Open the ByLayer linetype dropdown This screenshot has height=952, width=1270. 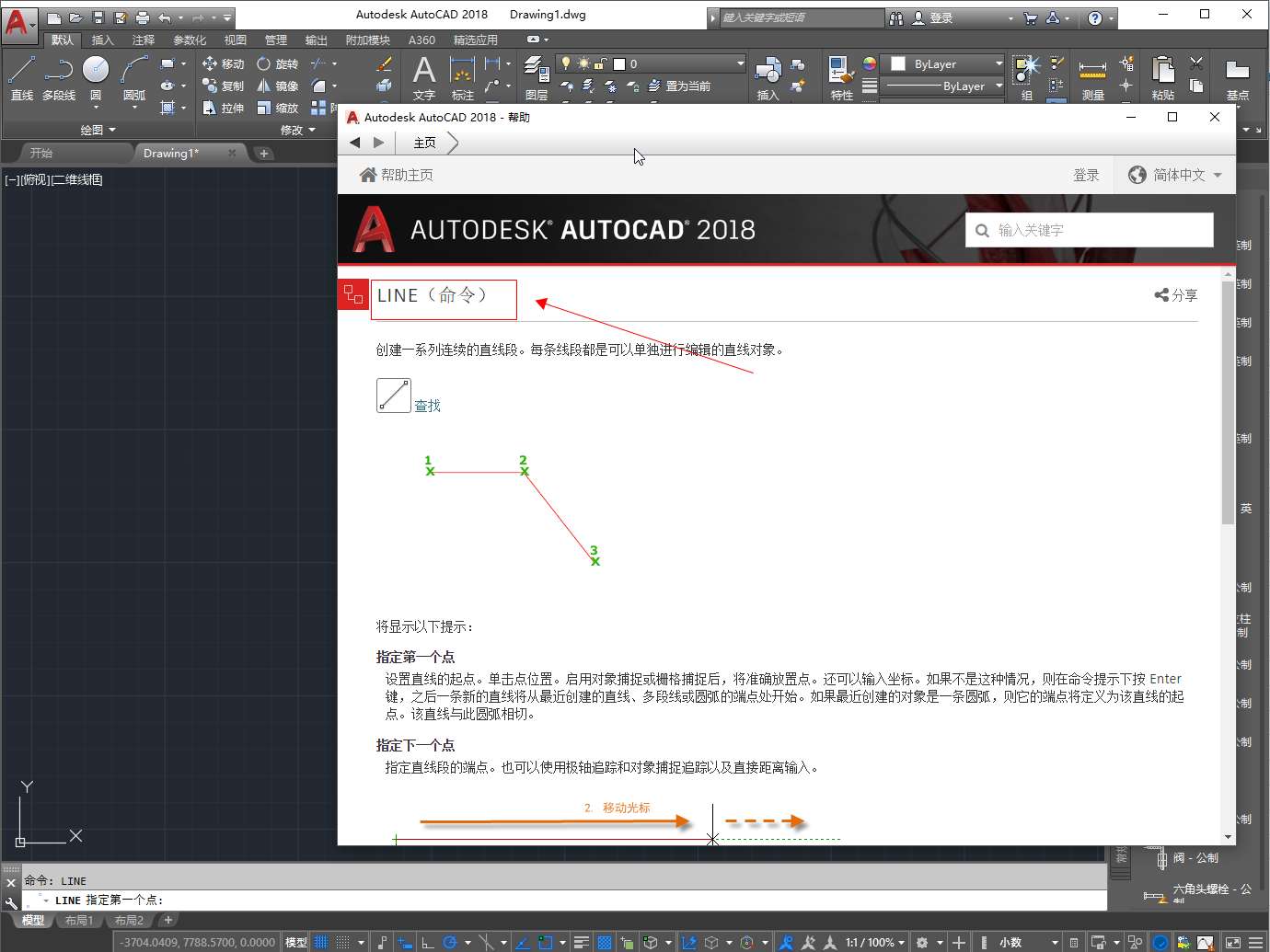pos(944,86)
